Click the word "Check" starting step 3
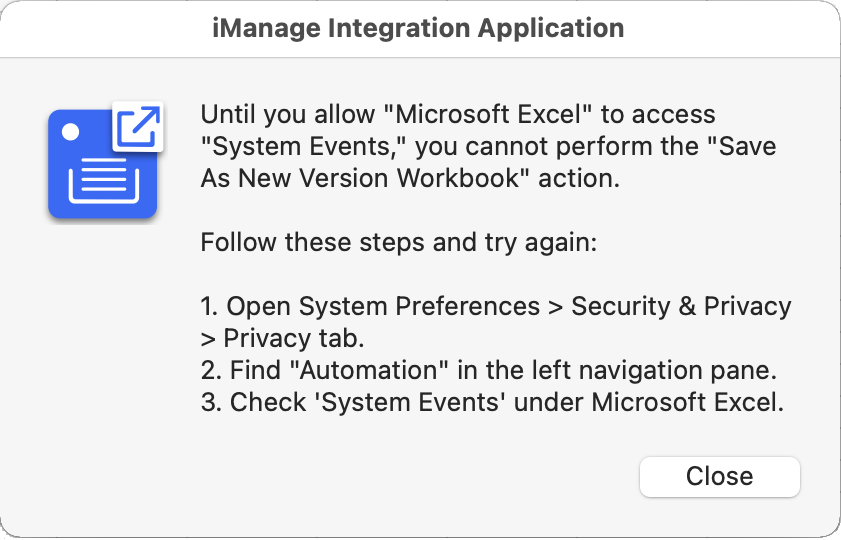 click(261, 402)
